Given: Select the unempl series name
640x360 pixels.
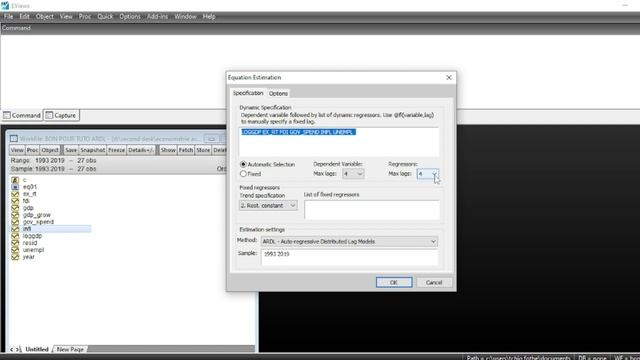Looking at the screenshot, I should pos(33,250).
